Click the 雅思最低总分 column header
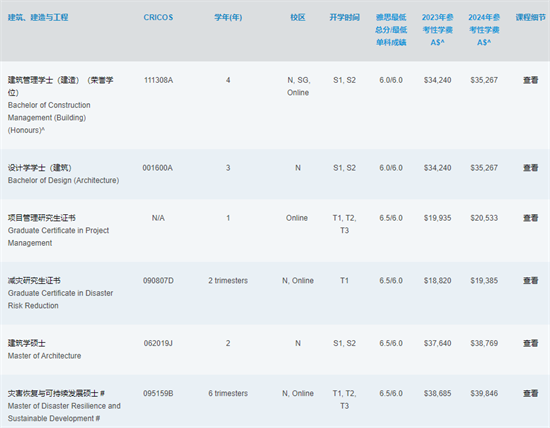This screenshot has height=428, width=550. pos(391,30)
